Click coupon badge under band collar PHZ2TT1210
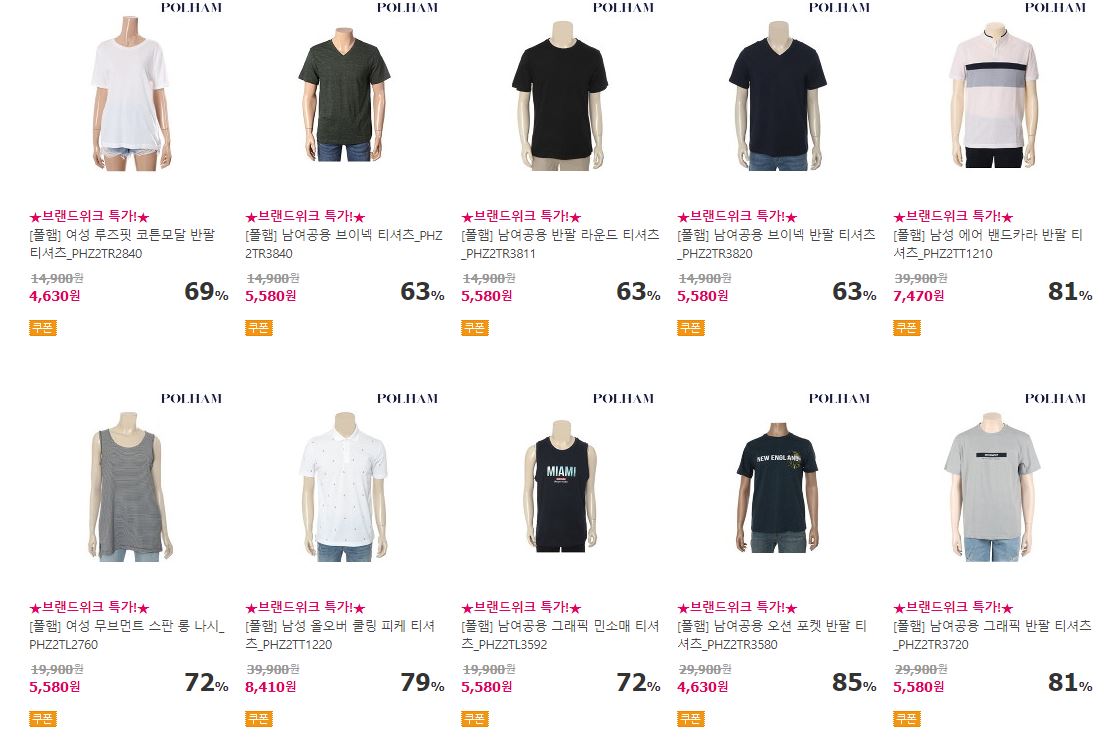Screen dimensions: 1104x739 (907, 327)
